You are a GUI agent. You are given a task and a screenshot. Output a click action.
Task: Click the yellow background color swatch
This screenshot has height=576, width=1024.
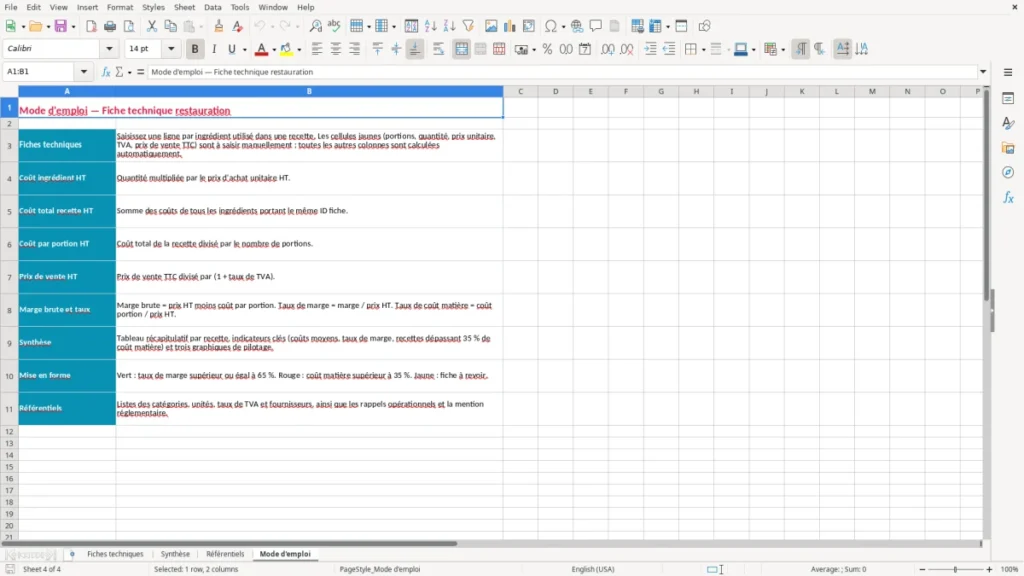pos(286,50)
